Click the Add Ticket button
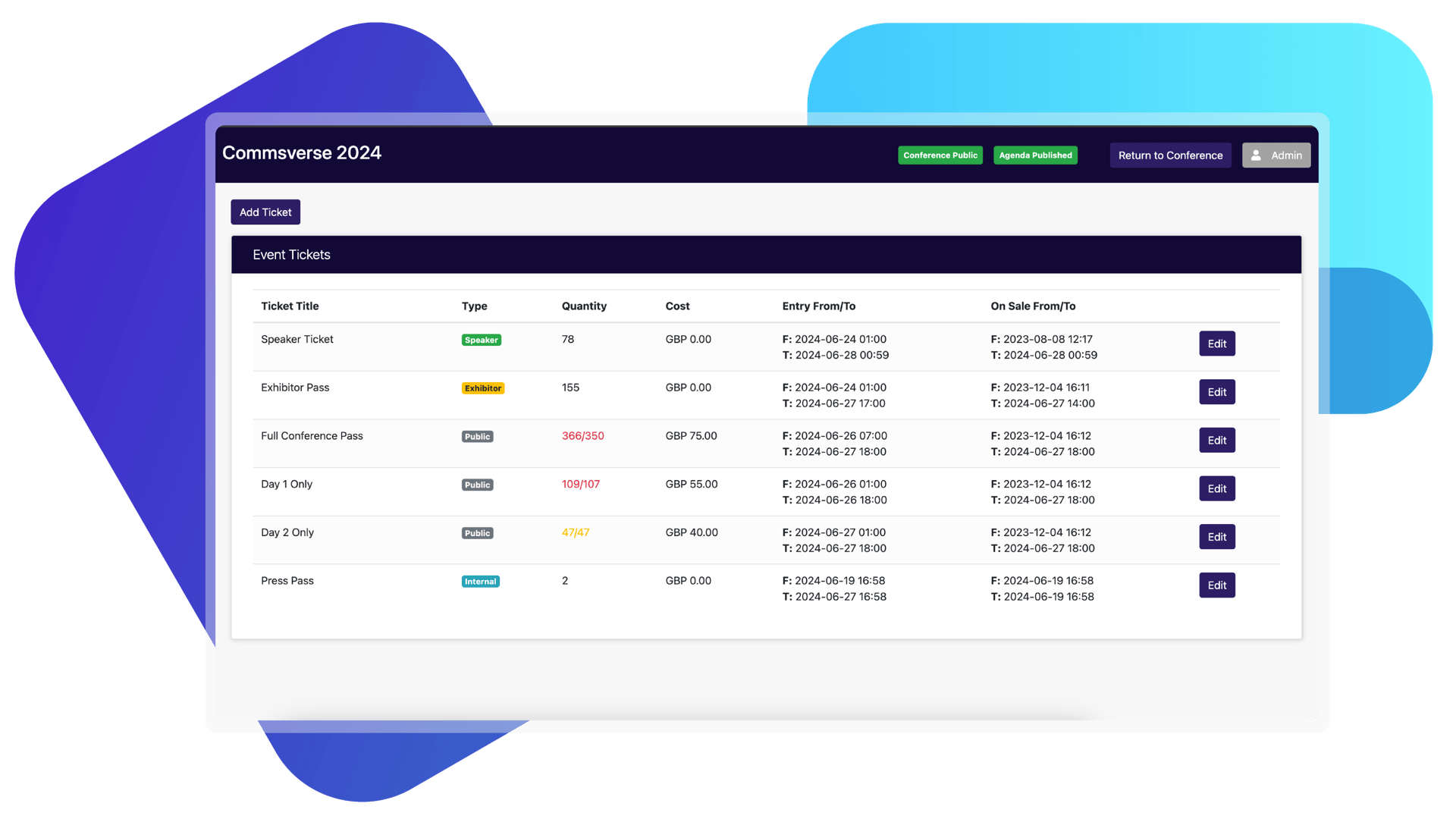Viewport: 1456px width, 819px height. tap(265, 212)
